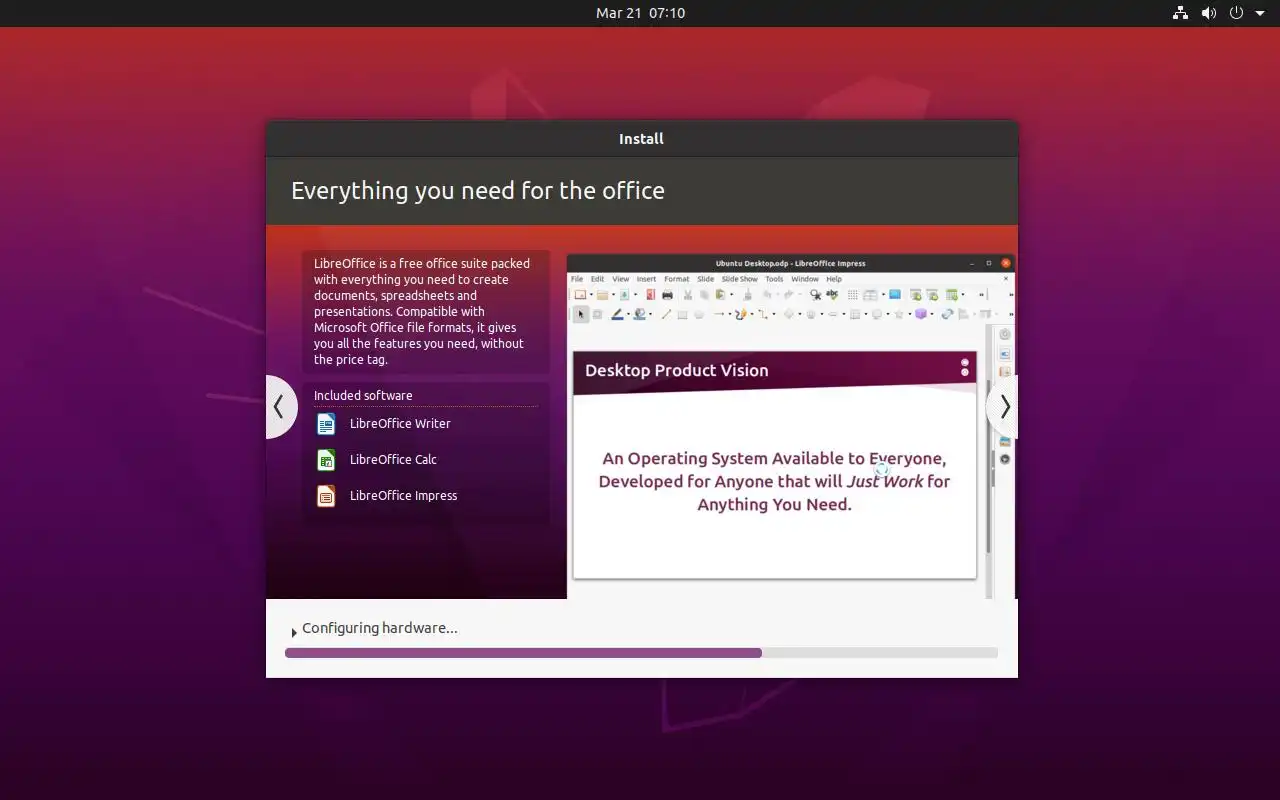Click the Configuring hardware status text
The height and width of the screenshot is (800, 1280).
tap(380, 629)
